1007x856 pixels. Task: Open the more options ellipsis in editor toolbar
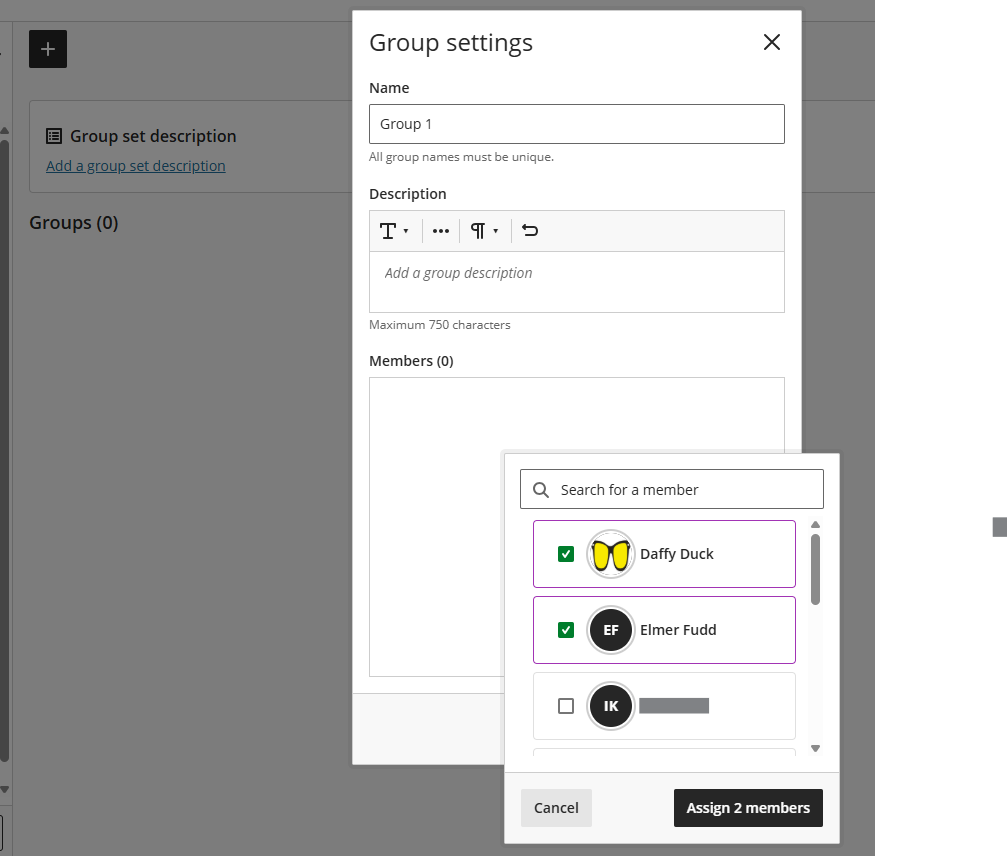pyautogui.click(x=441, y=231)
